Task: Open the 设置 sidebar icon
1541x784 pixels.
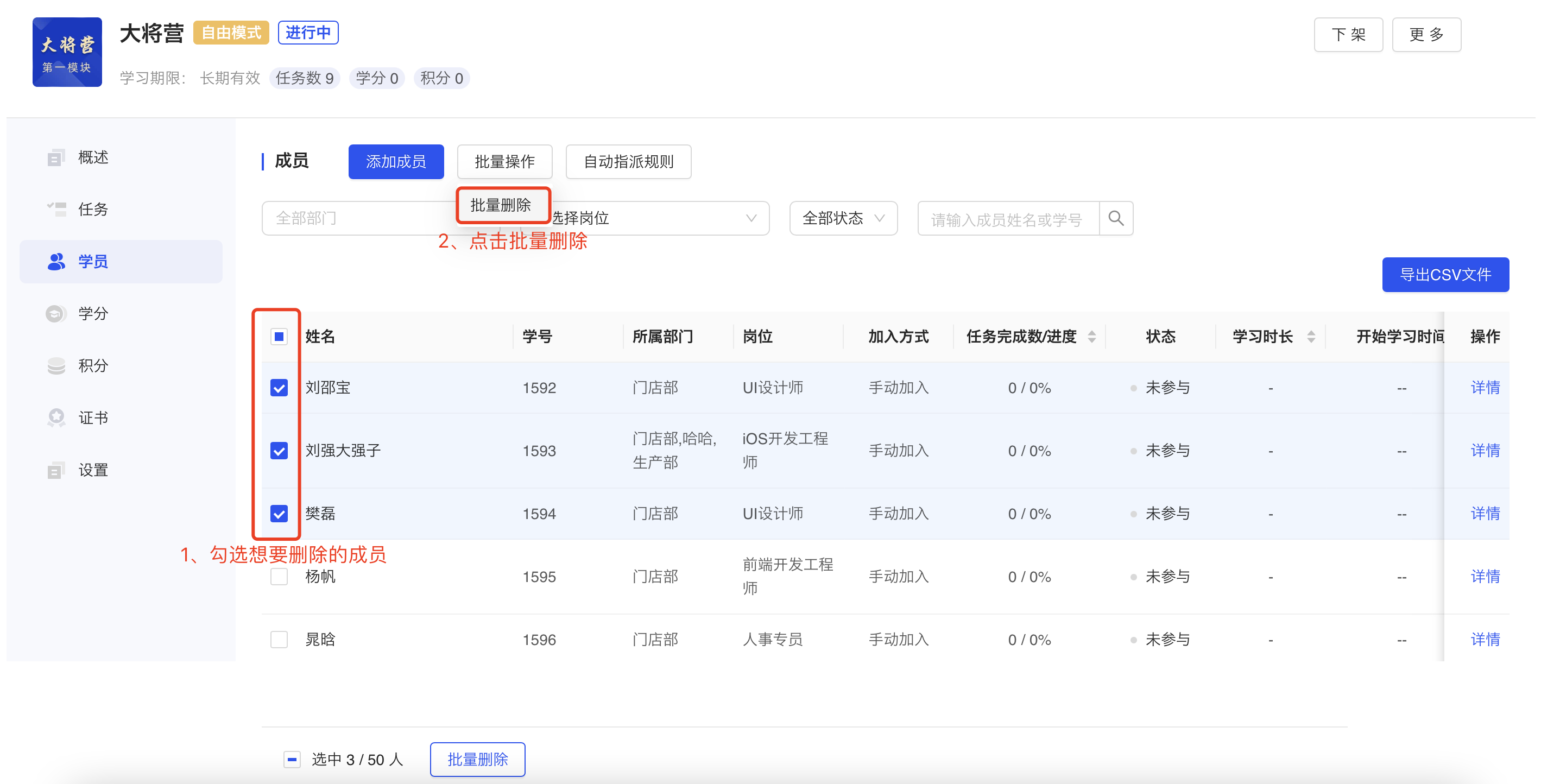Action: 55,470
